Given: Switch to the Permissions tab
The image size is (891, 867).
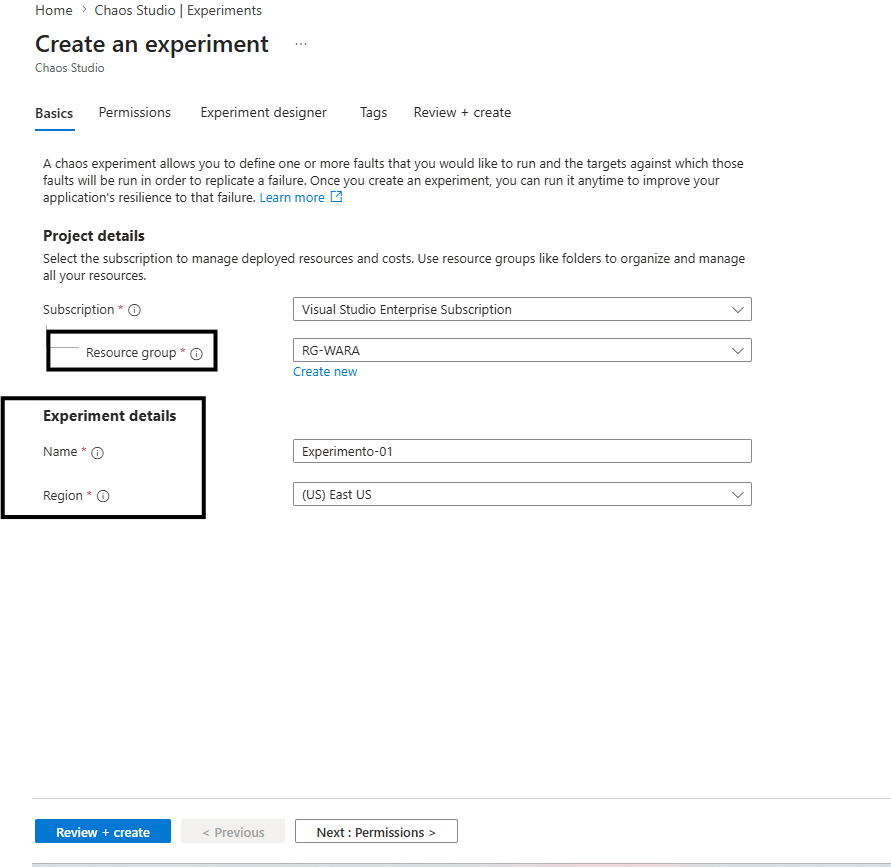Looking at the screenshot, I should (134, 113).
